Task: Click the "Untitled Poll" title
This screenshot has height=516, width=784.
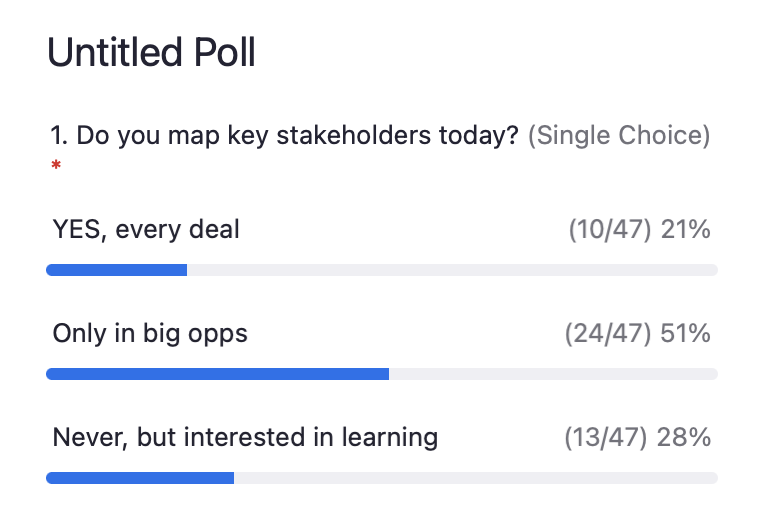Action: click(151, 53)
